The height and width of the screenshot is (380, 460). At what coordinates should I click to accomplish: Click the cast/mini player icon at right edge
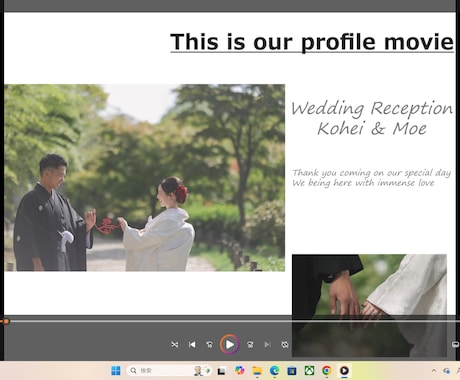pos(455,344)
